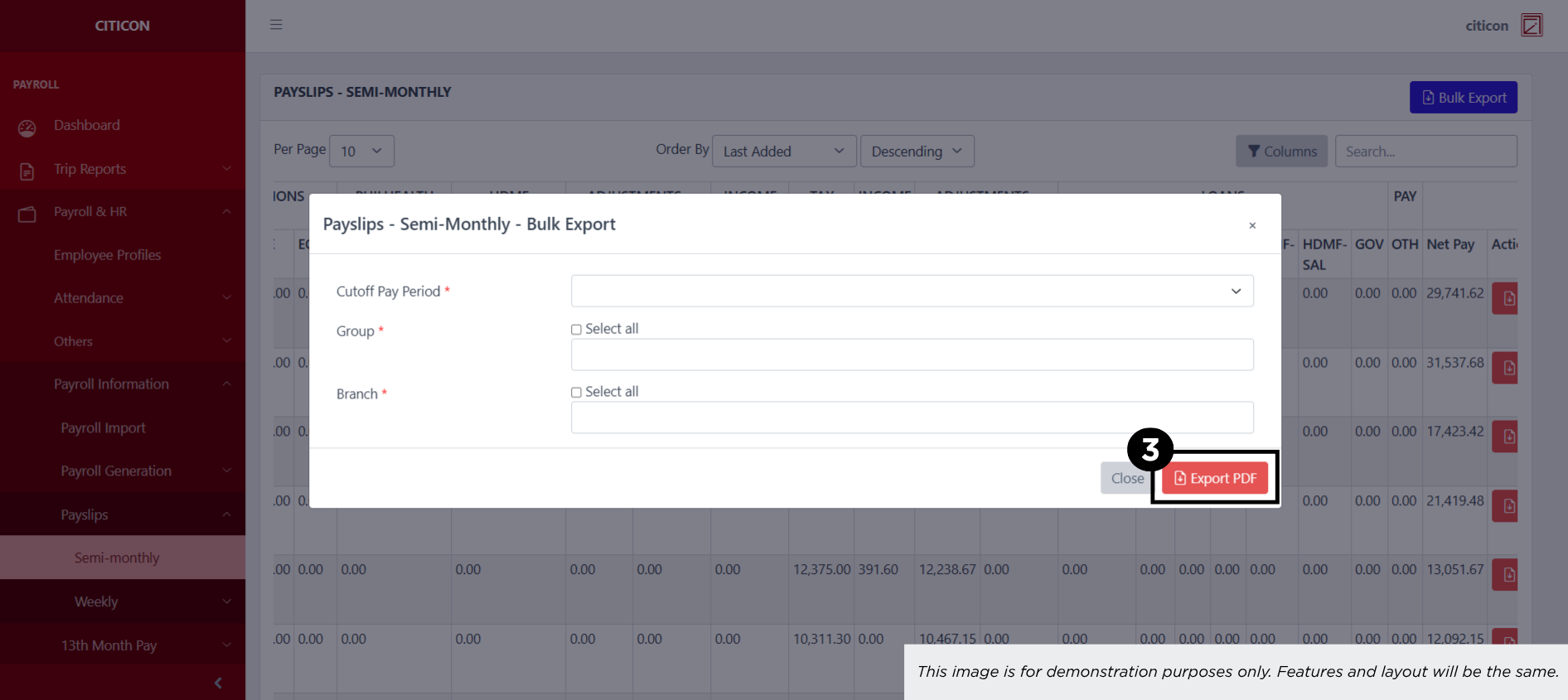Click the Export PDF button

[x=1215, y=479]
